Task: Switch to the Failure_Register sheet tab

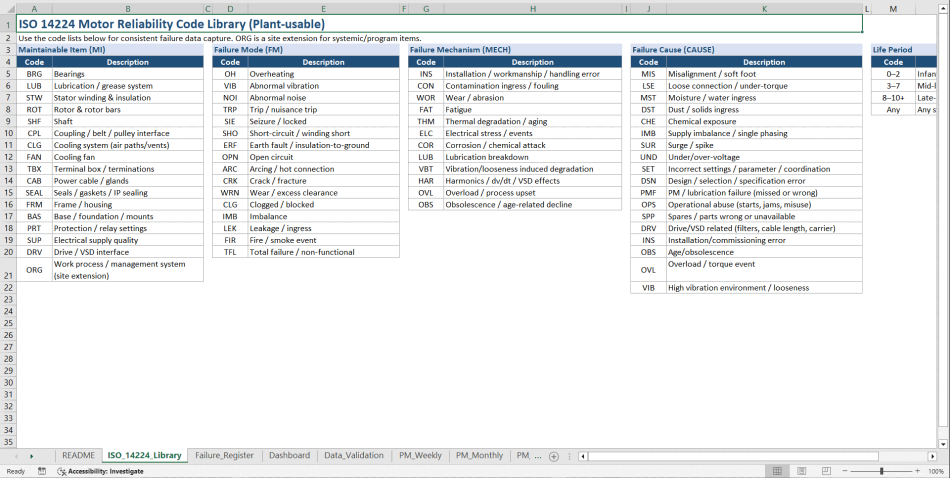Action: click(x=224, y=456)
